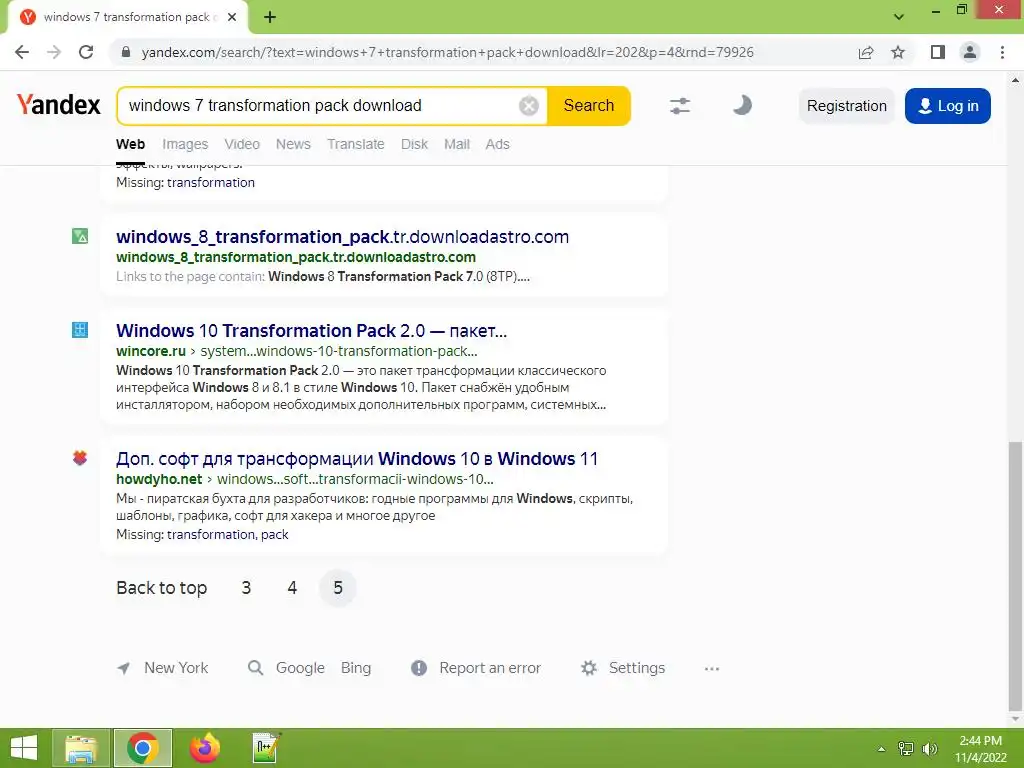Open Chrome profile avatar
The height and width of the screenshot is (768, 1024).
click(970, 52)
